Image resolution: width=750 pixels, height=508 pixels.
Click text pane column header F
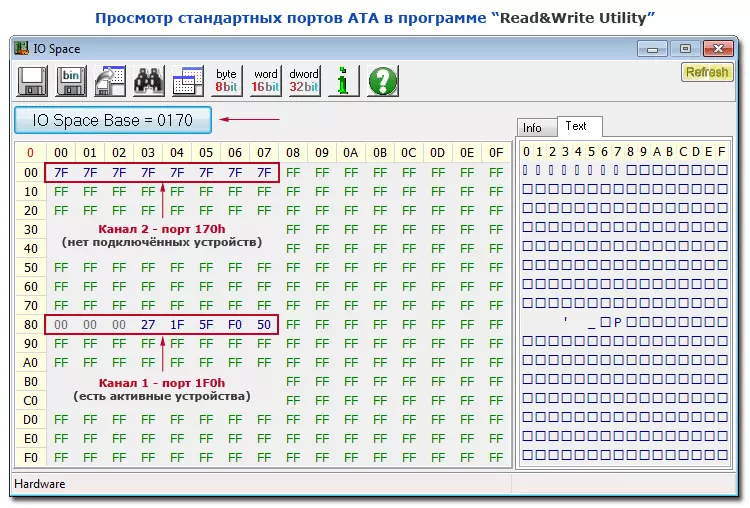coord(722,152)
